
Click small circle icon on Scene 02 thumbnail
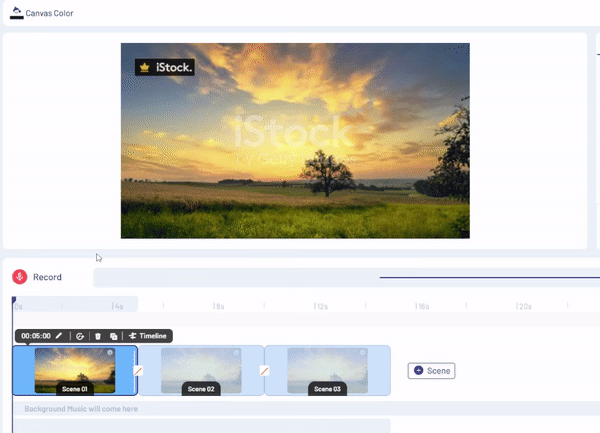pos(236,353)
